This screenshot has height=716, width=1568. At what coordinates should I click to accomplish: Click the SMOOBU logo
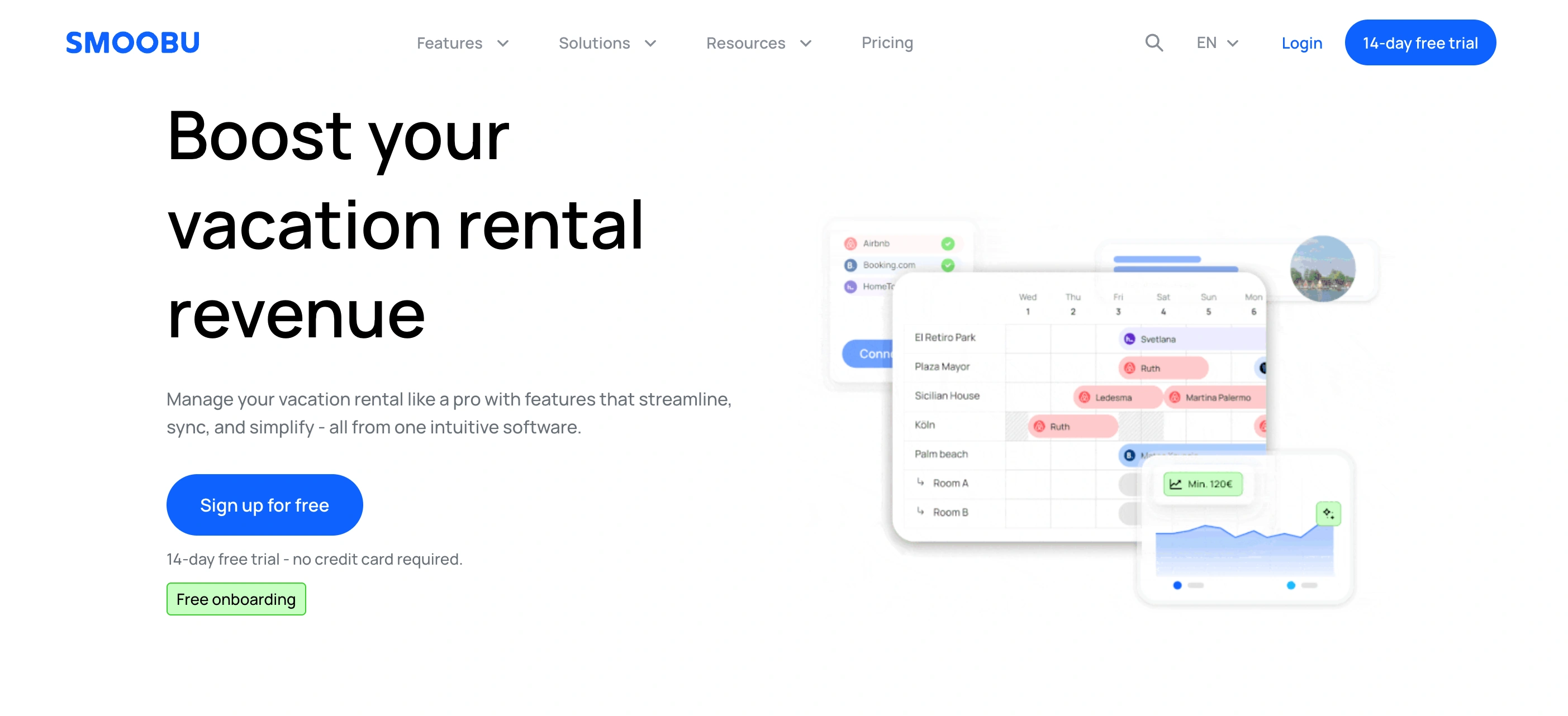tap(132, 42)
